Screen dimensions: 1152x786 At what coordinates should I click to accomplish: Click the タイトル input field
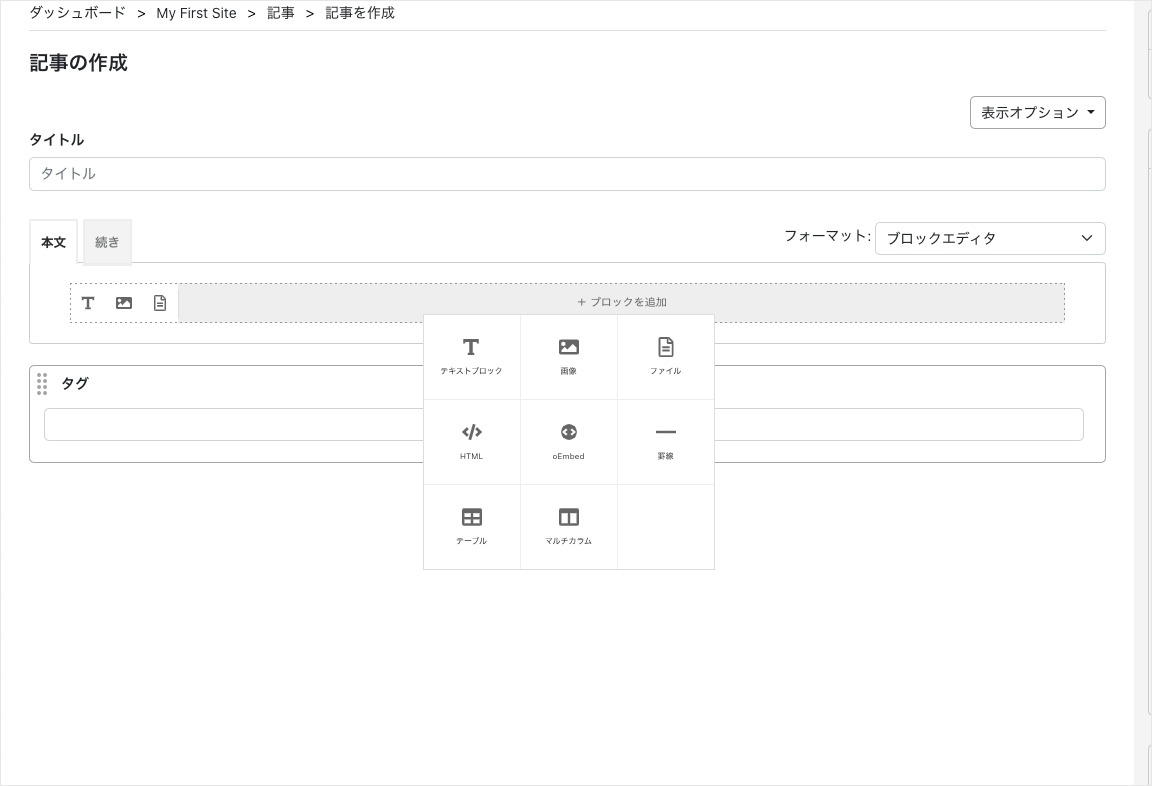click(567, 173)
